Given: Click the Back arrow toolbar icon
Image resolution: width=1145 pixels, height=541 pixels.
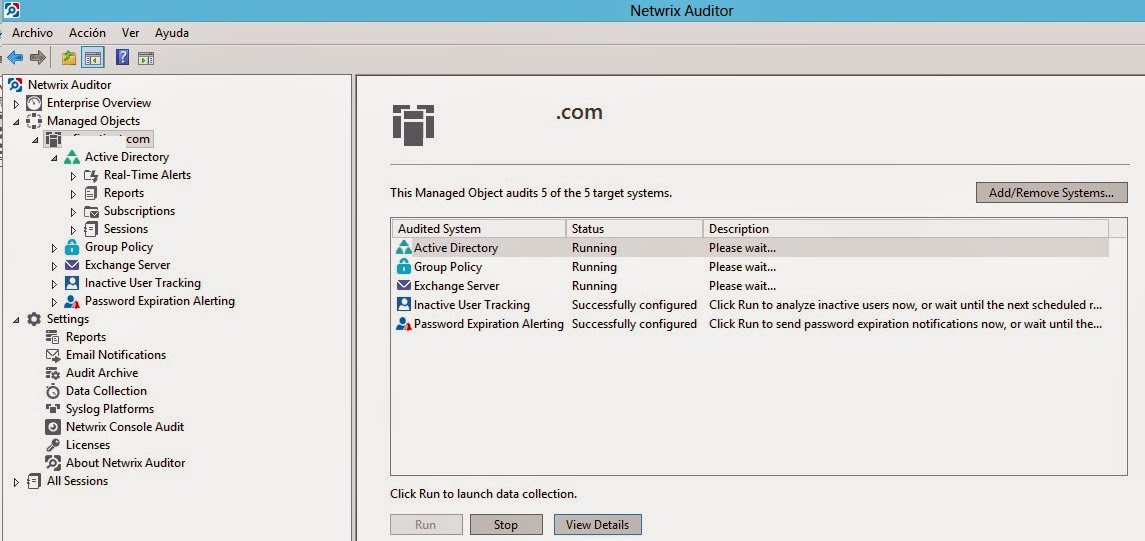Looking at the screenshot, I should (15, 58).
